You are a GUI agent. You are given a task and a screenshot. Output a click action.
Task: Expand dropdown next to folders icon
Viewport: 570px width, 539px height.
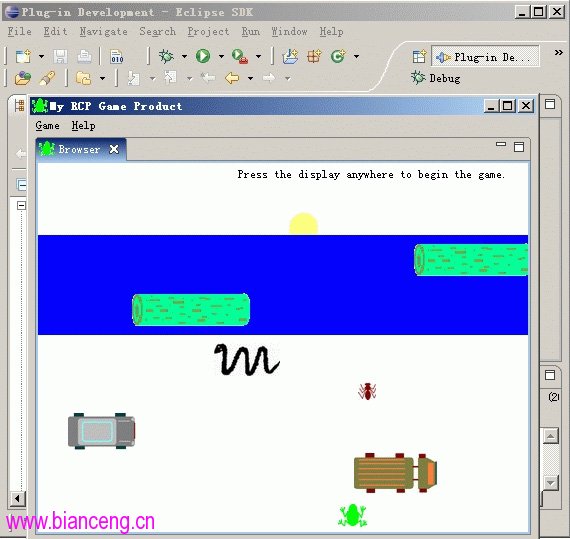pyautogui.click(x=103, y=78)
